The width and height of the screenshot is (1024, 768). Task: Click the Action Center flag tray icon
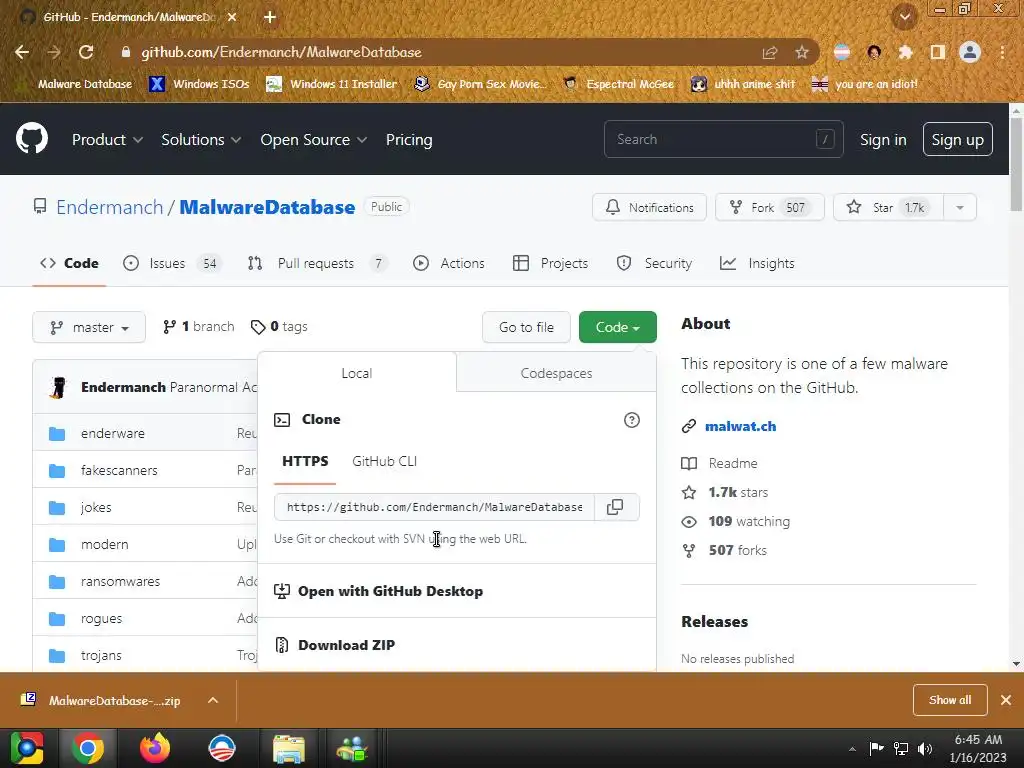tap(876, 749)
